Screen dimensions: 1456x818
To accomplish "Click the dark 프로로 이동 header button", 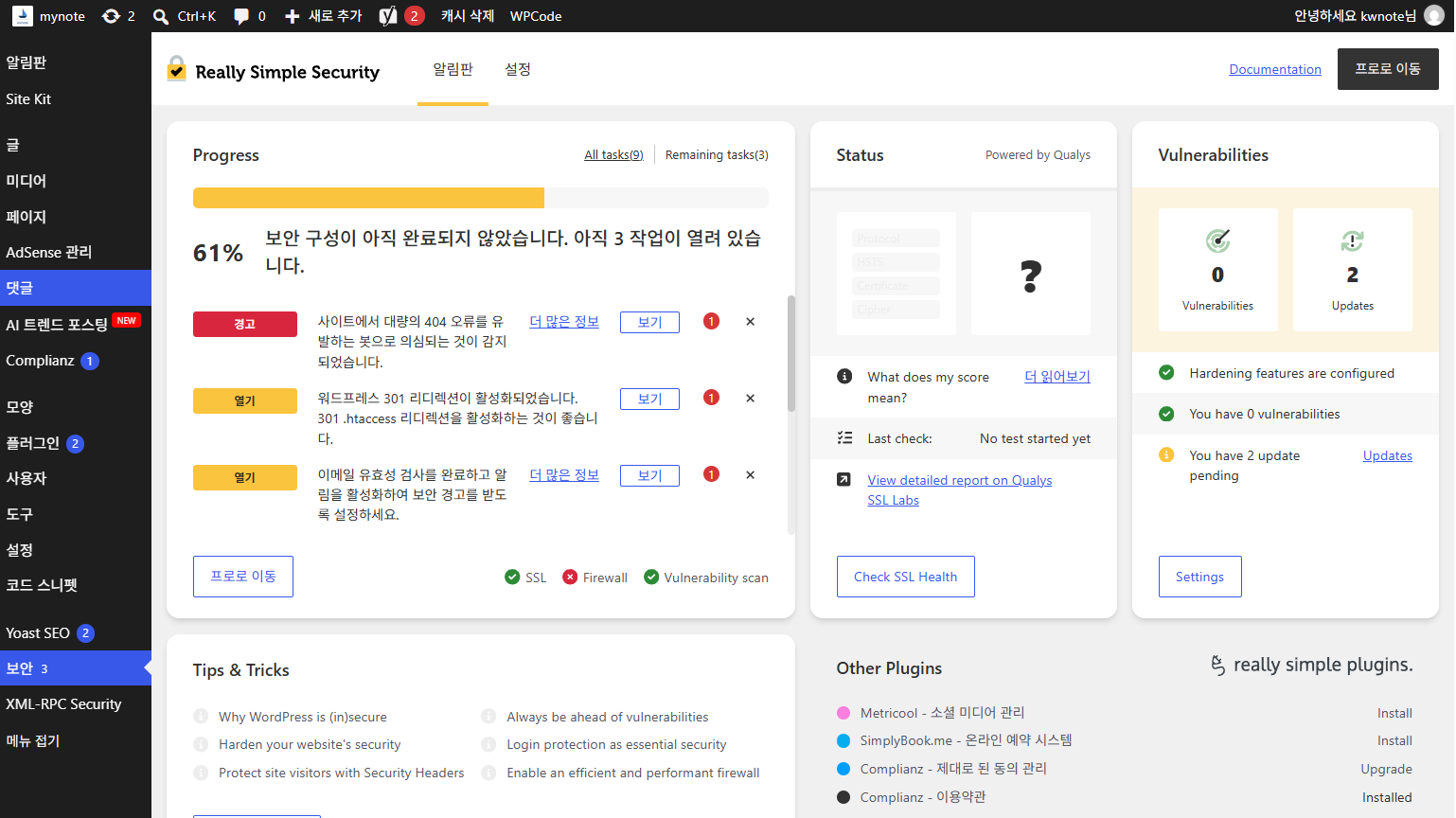I will pos(1388,69).
